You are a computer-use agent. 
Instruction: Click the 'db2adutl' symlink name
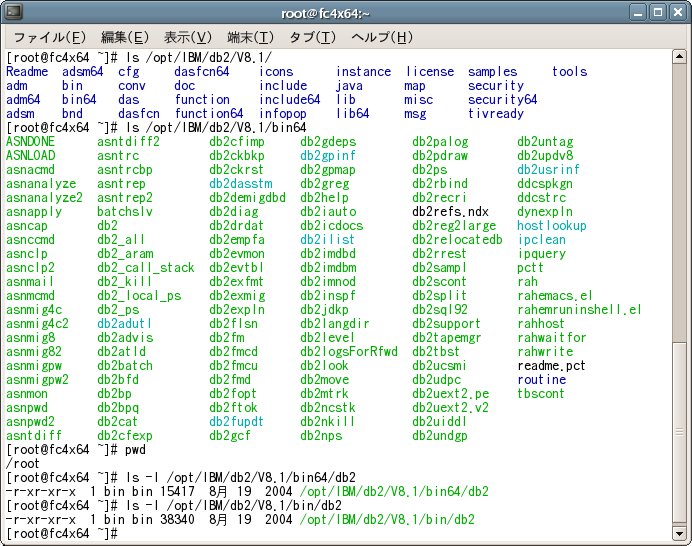point(124,324)
